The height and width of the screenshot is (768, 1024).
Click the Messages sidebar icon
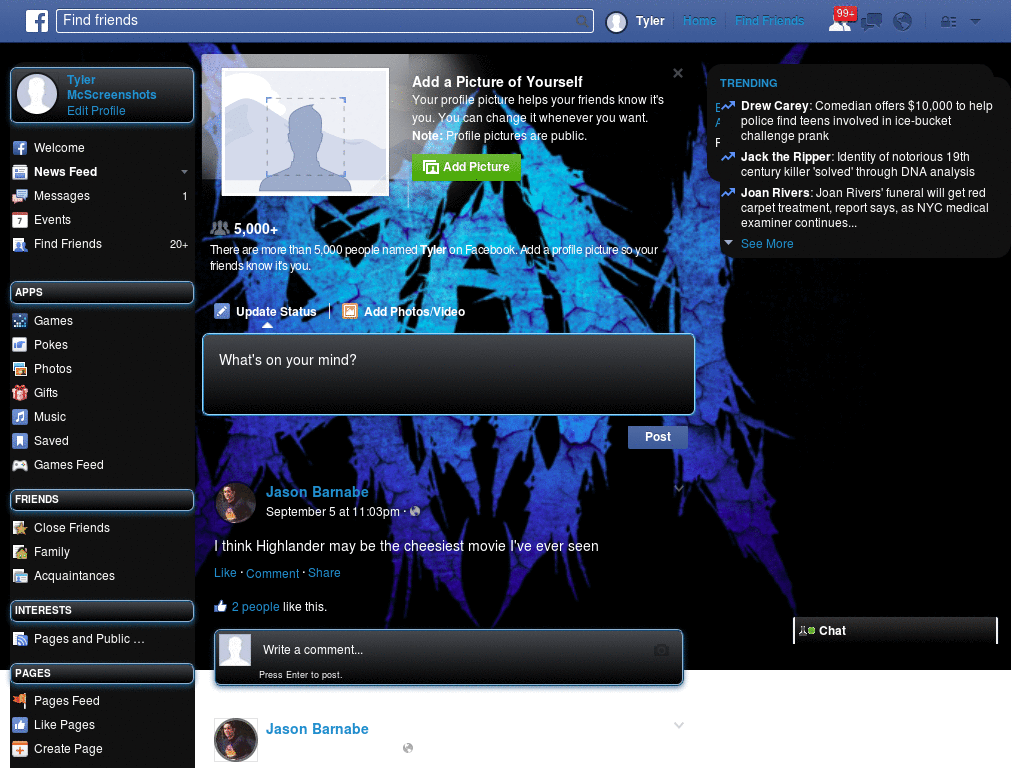coord(20,196)
